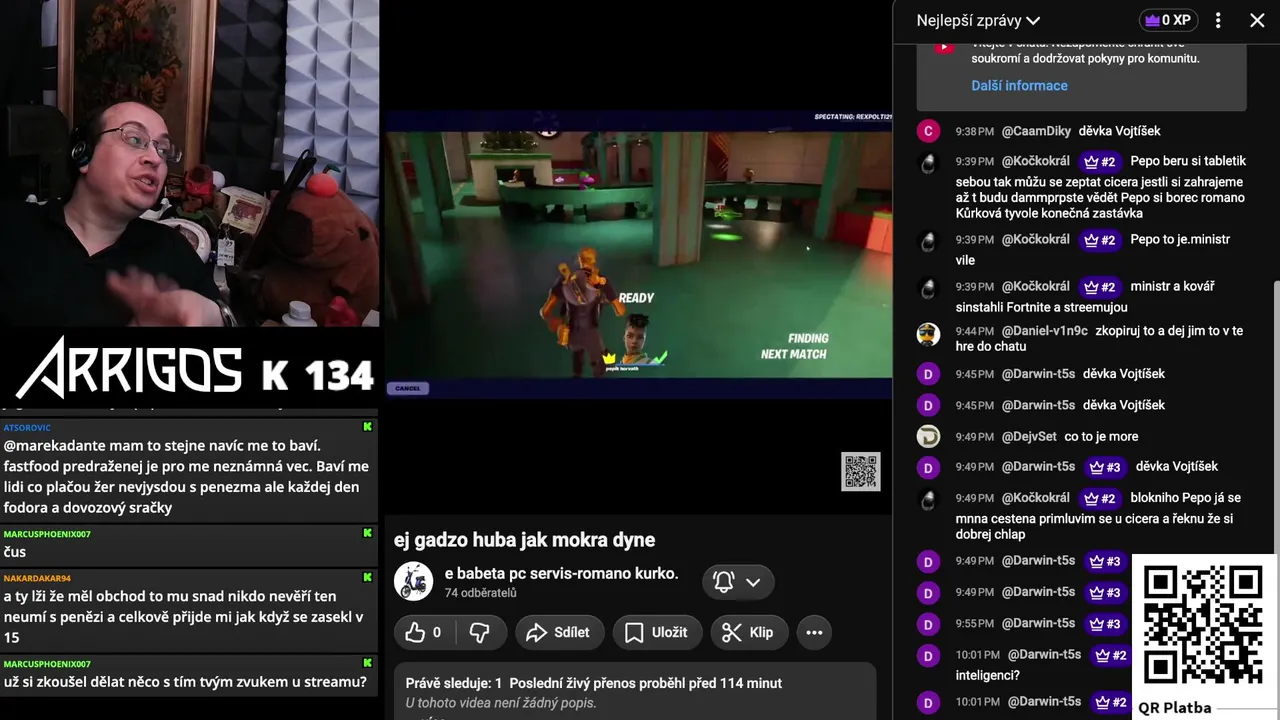This screenshot has width=1280, height=720.
Task: Follow the Další informace link
Action: (x=1019, y=85)
